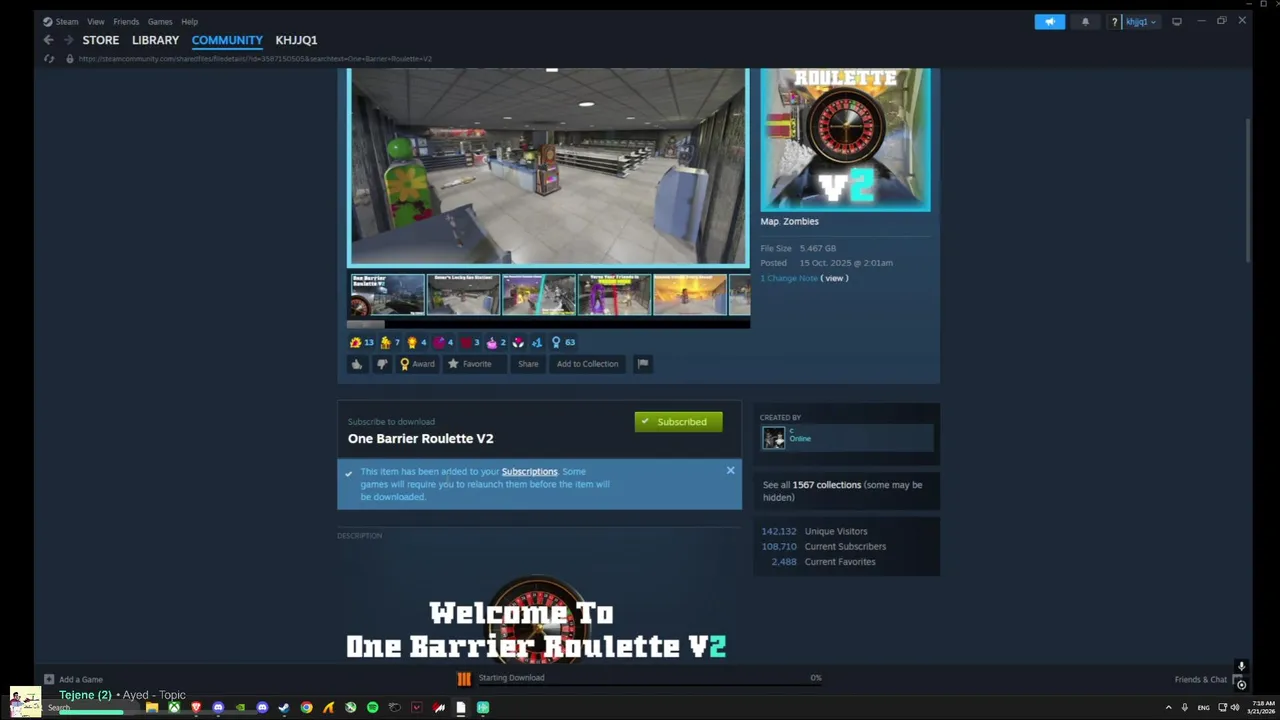Screen dimensions: 1280x720
Task: Open the Subscriptions link in notice
Action: [x=529, y=472]
